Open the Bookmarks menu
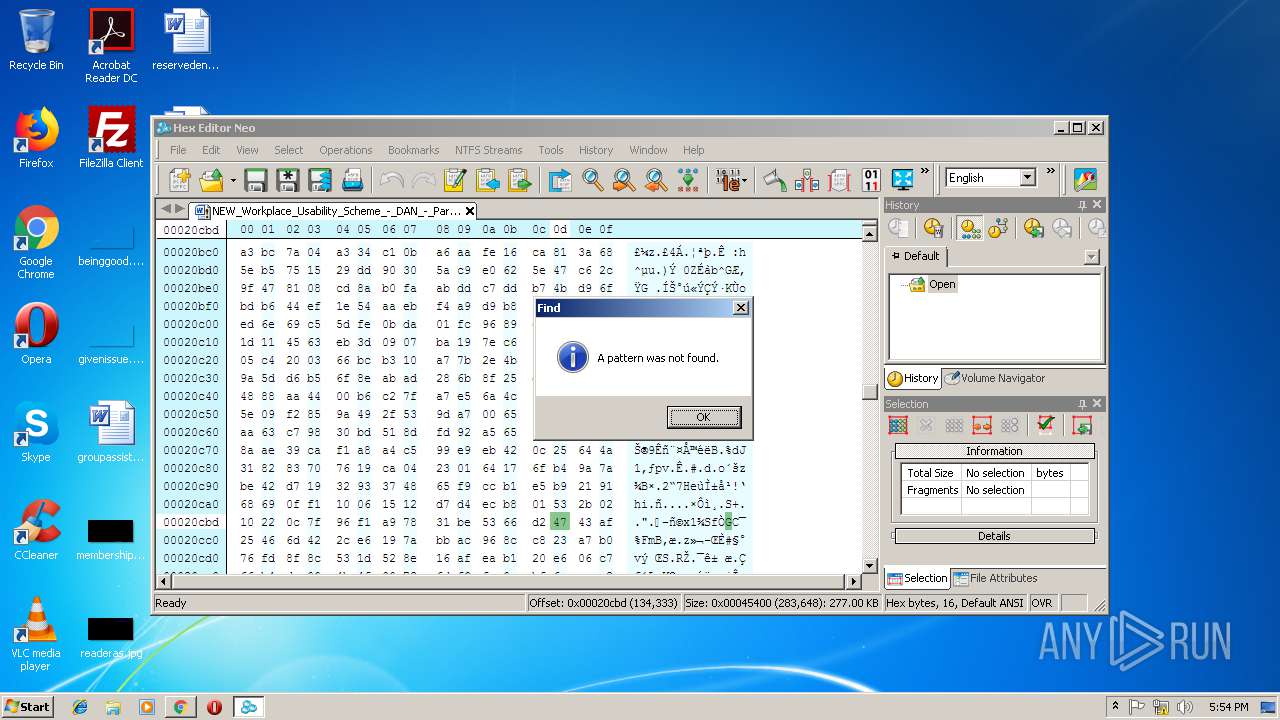The width and height of the screenshot is (1280, 720). coord(414,150)
